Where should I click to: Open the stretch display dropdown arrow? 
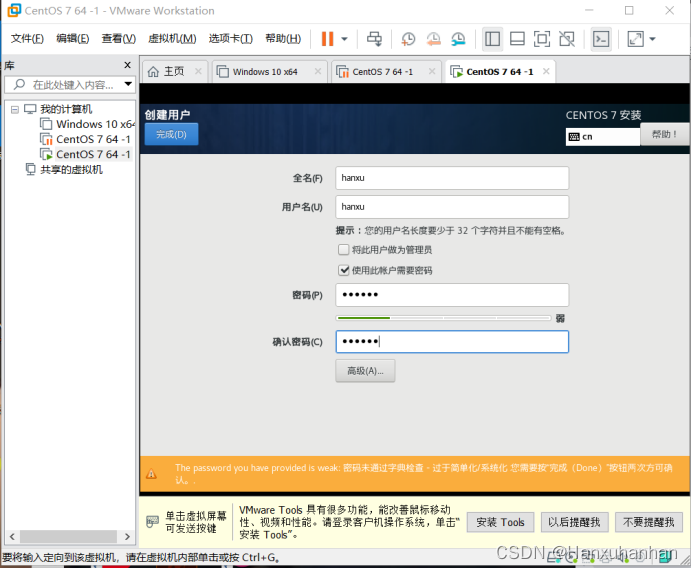click(x=653, y=39)
